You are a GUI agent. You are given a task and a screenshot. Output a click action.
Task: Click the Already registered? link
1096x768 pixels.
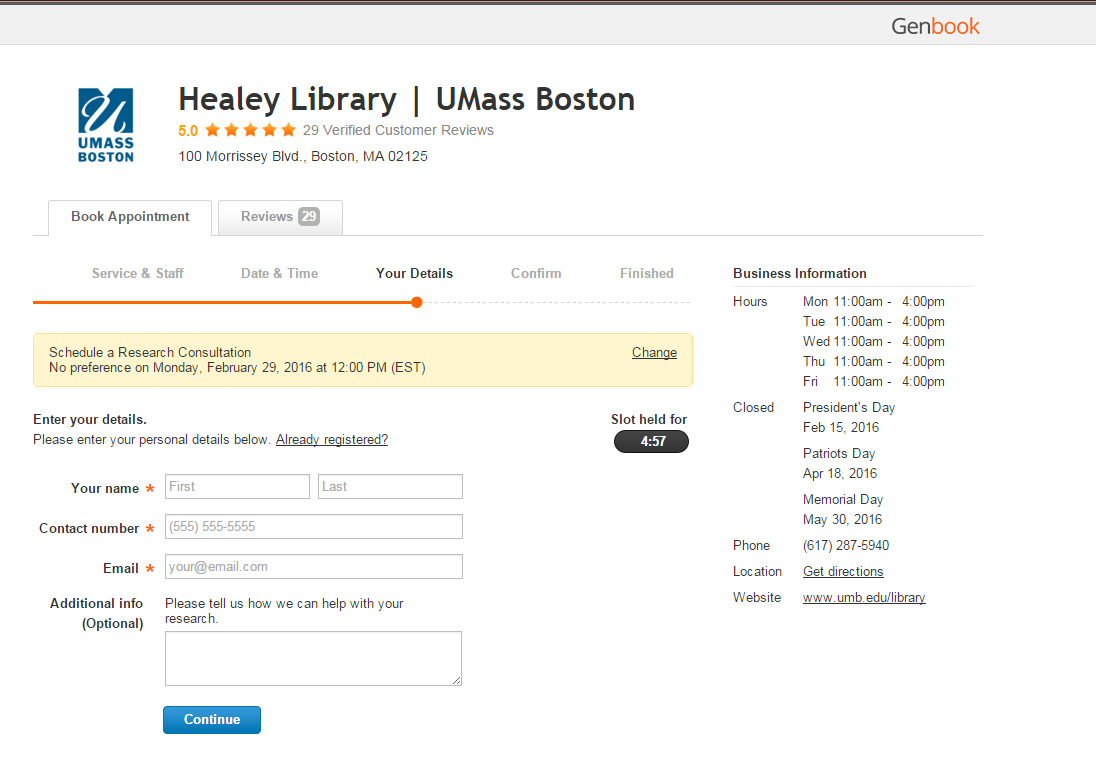pyautogui.click(x=332, y=440)
